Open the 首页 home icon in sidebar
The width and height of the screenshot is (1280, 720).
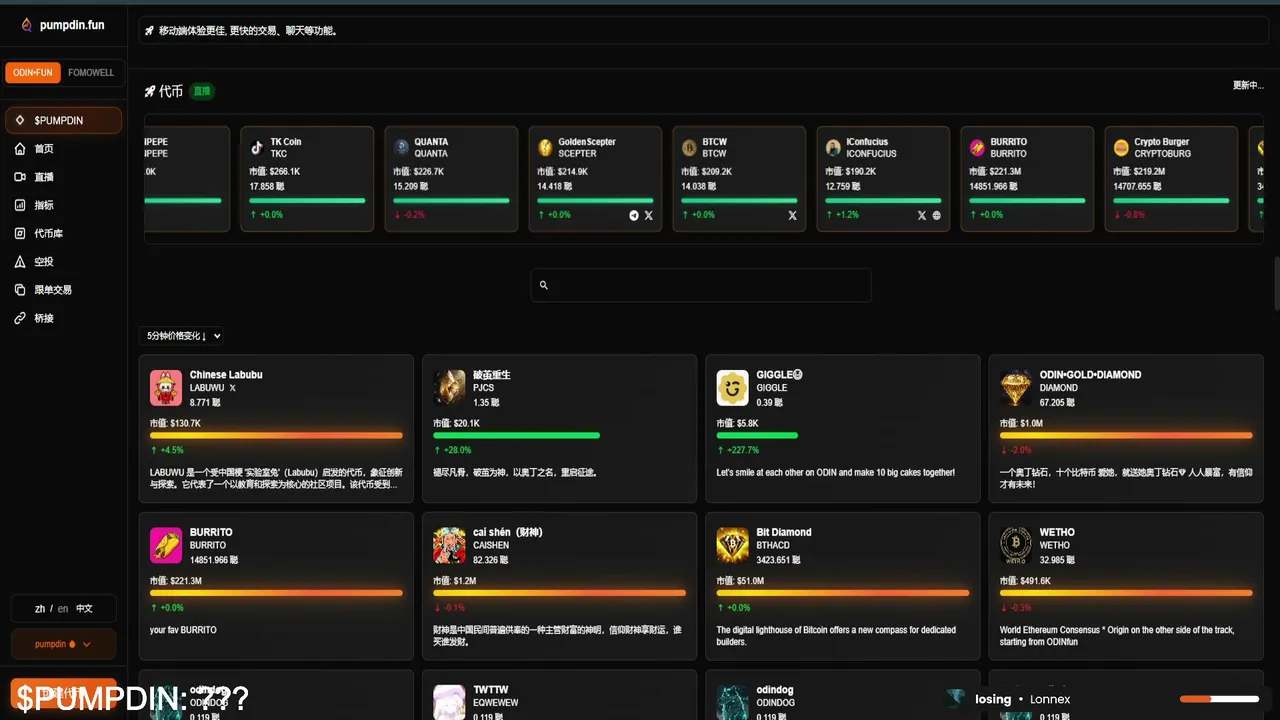pyautogui.click(x=20, y=149)
